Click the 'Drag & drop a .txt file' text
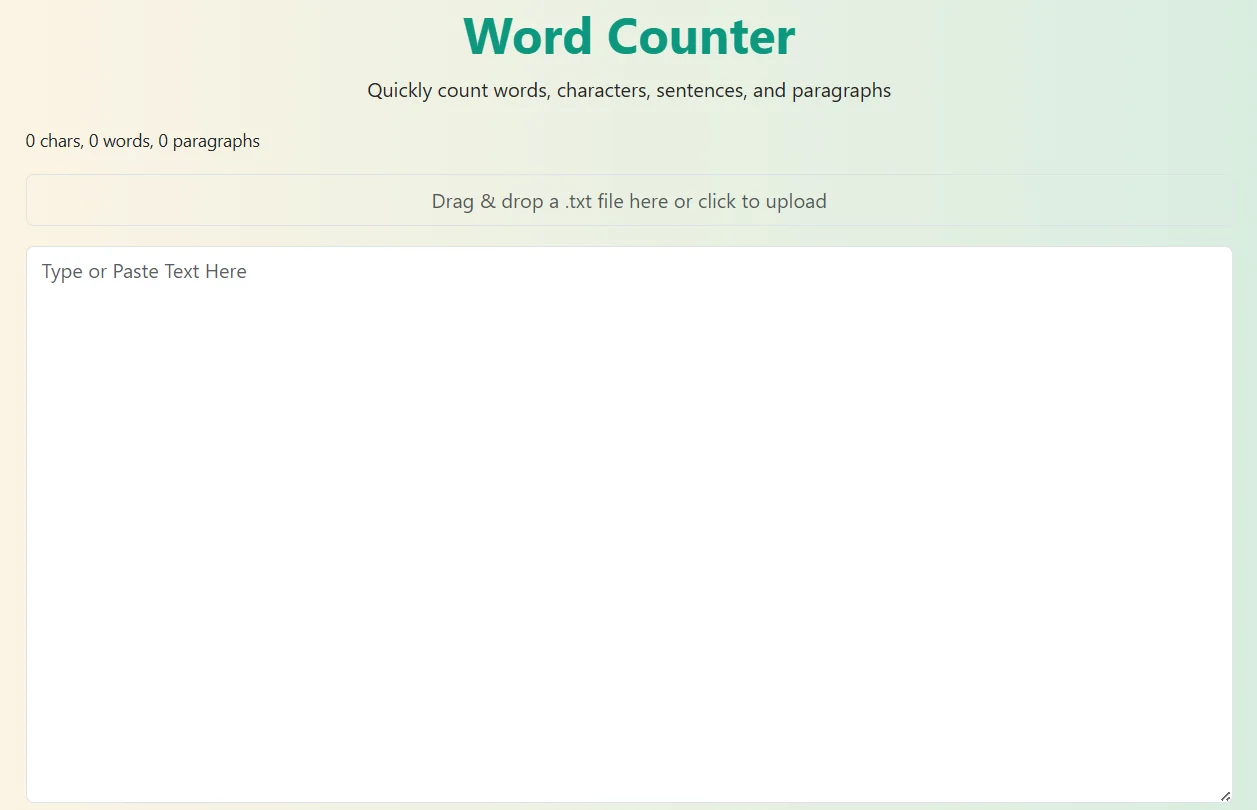 (x=538, y=200)
